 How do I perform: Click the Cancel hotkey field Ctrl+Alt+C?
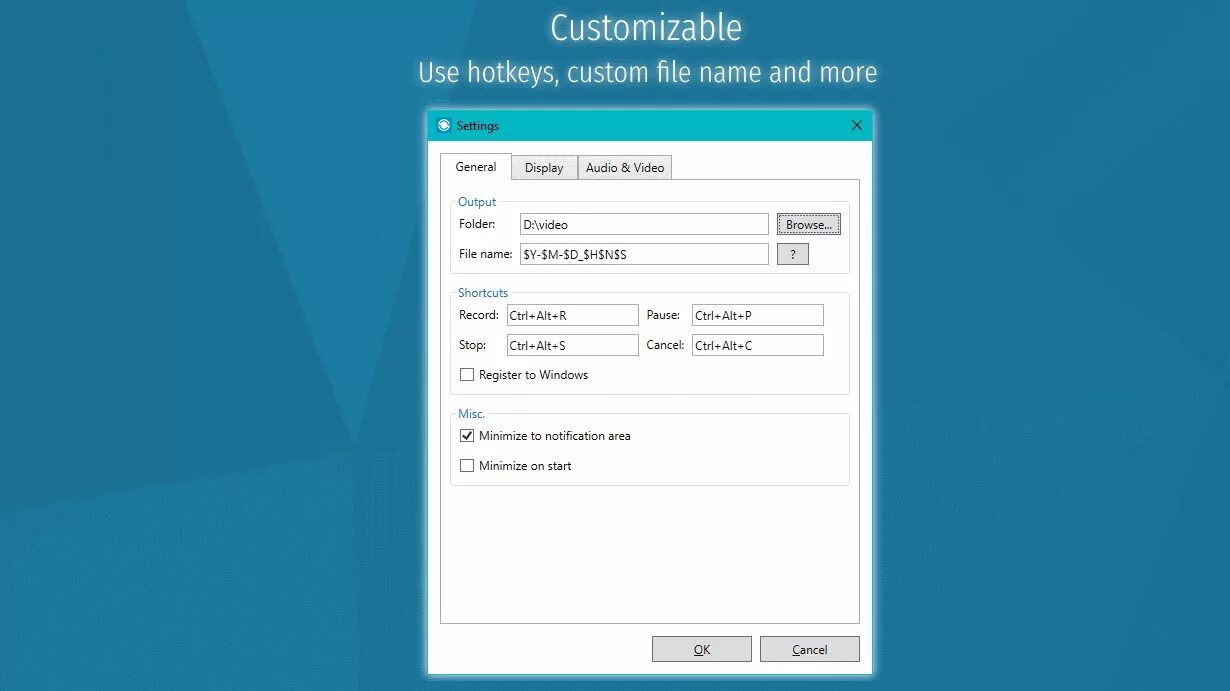[757, 344]
